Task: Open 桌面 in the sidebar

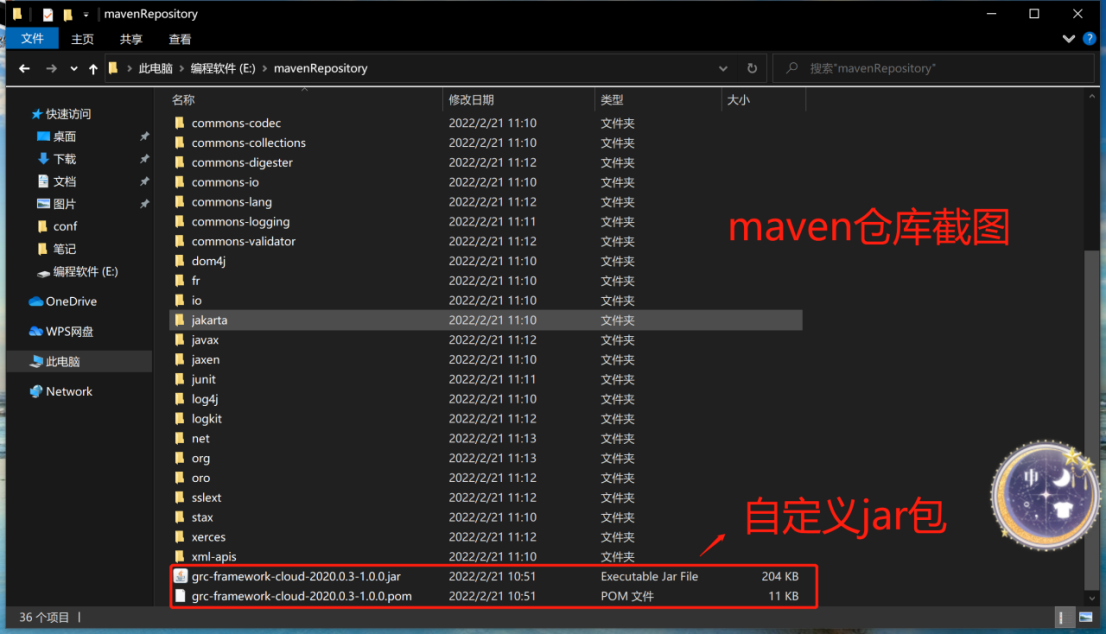Action: [x=64, y=136]
